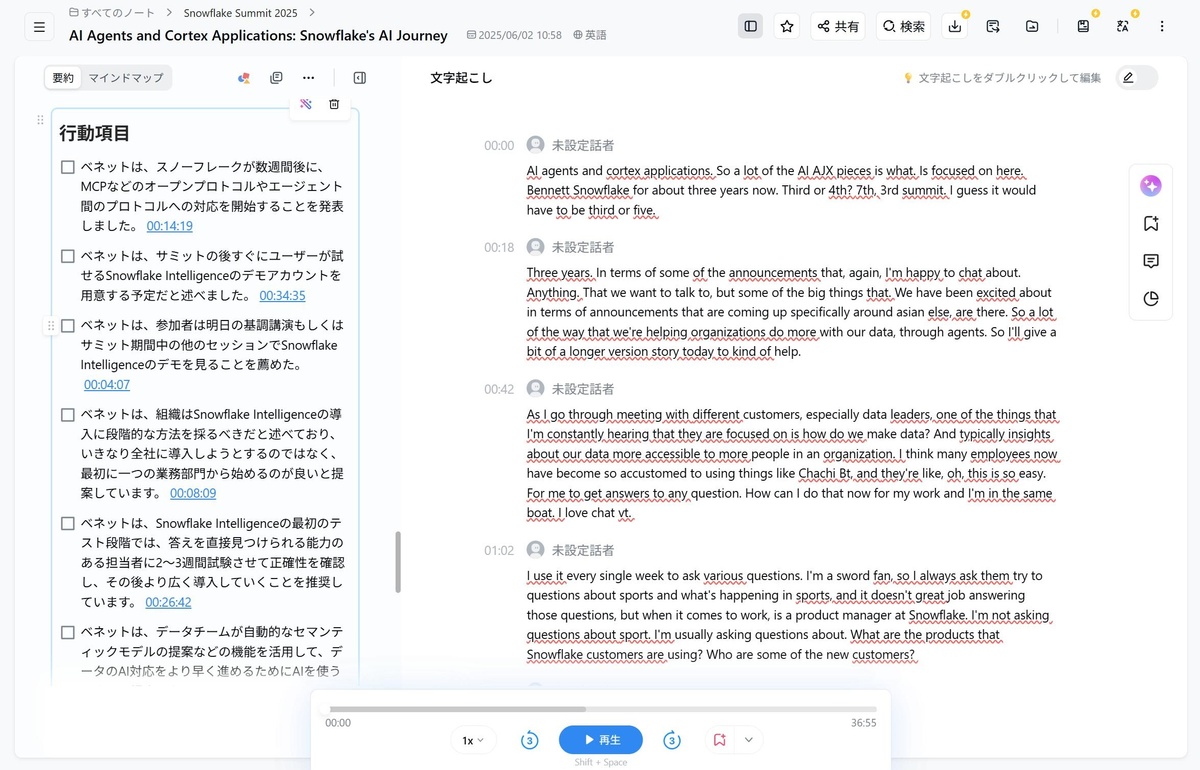
Task: Jump to timestamp 00:08:09
Action: pyautogui.click(x=193, y=493)
